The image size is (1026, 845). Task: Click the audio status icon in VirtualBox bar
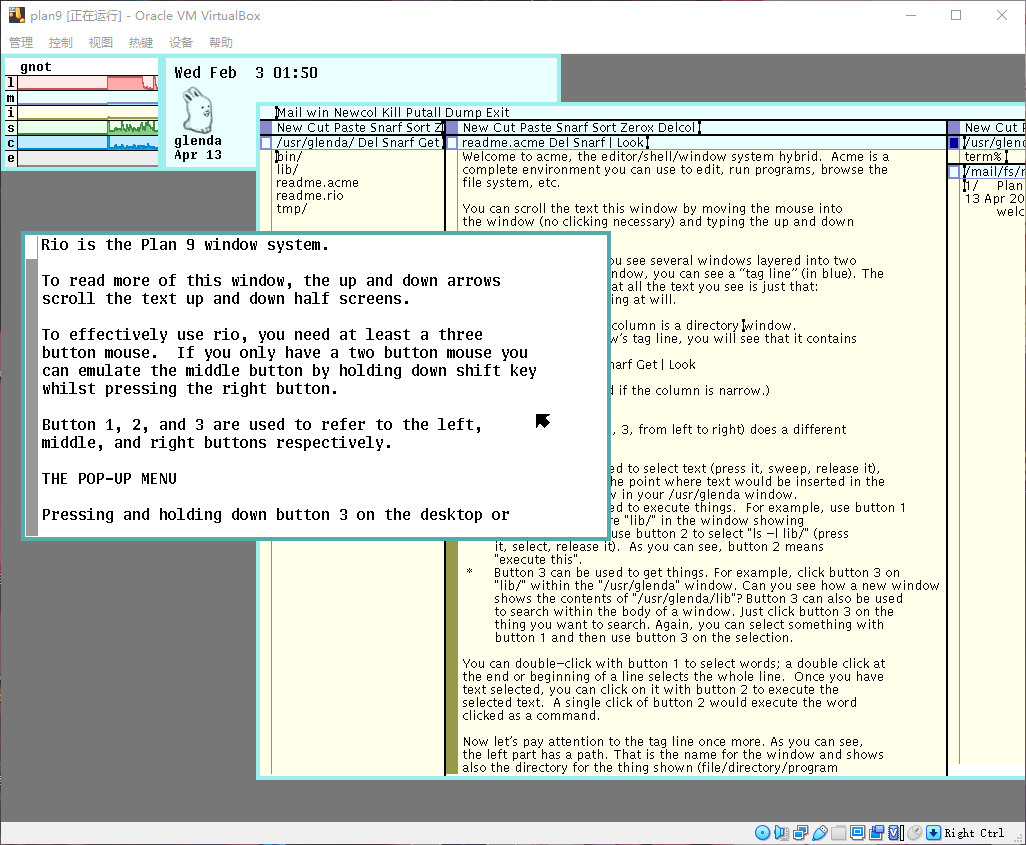point(781,833)
